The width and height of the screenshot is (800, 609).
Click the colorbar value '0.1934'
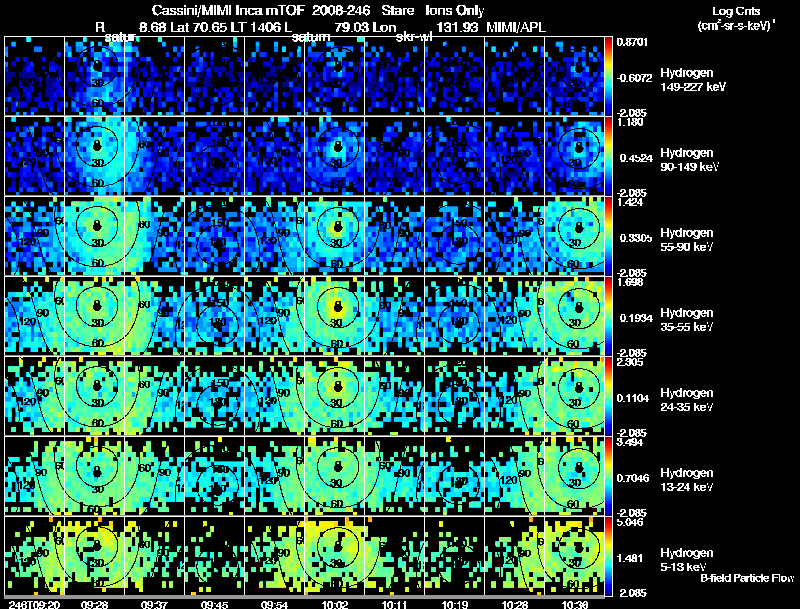click(636, 318)
